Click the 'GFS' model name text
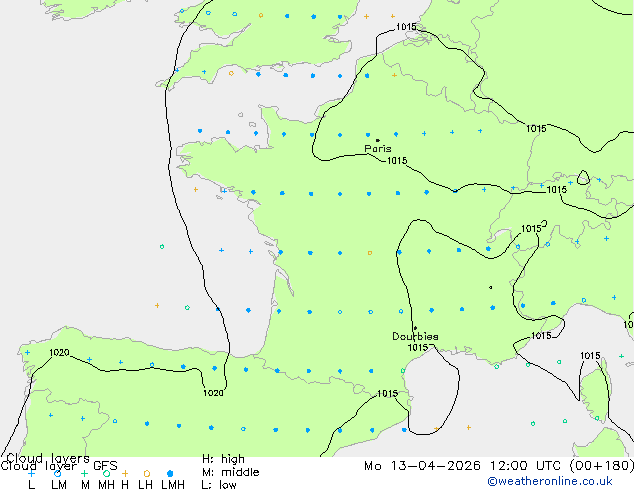 (x=105, y=466)
